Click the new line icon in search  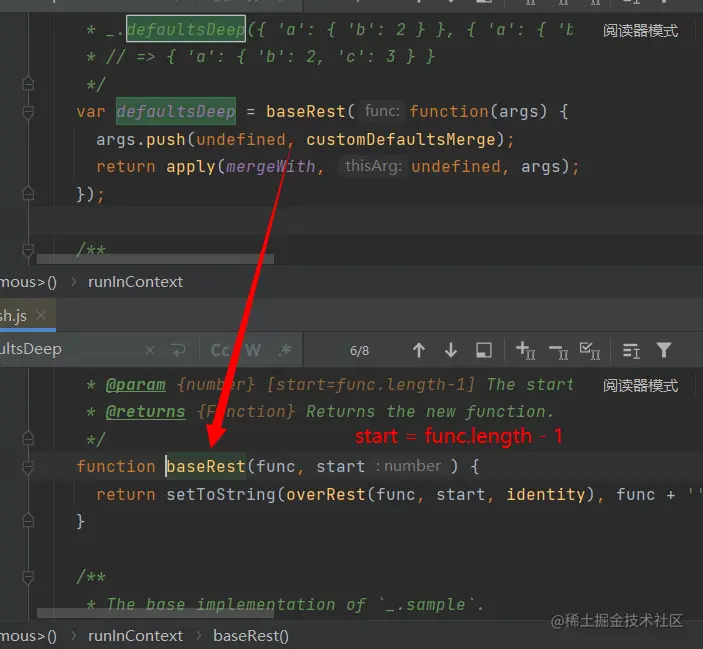click(178, 350)
